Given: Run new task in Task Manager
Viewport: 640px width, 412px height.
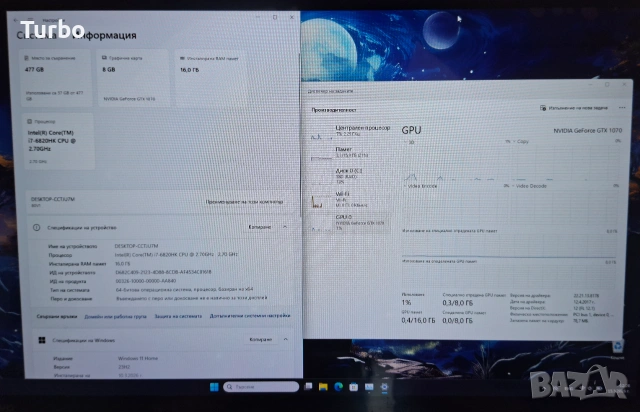Looking at the screenshot, I should click(x=573, y=108).
